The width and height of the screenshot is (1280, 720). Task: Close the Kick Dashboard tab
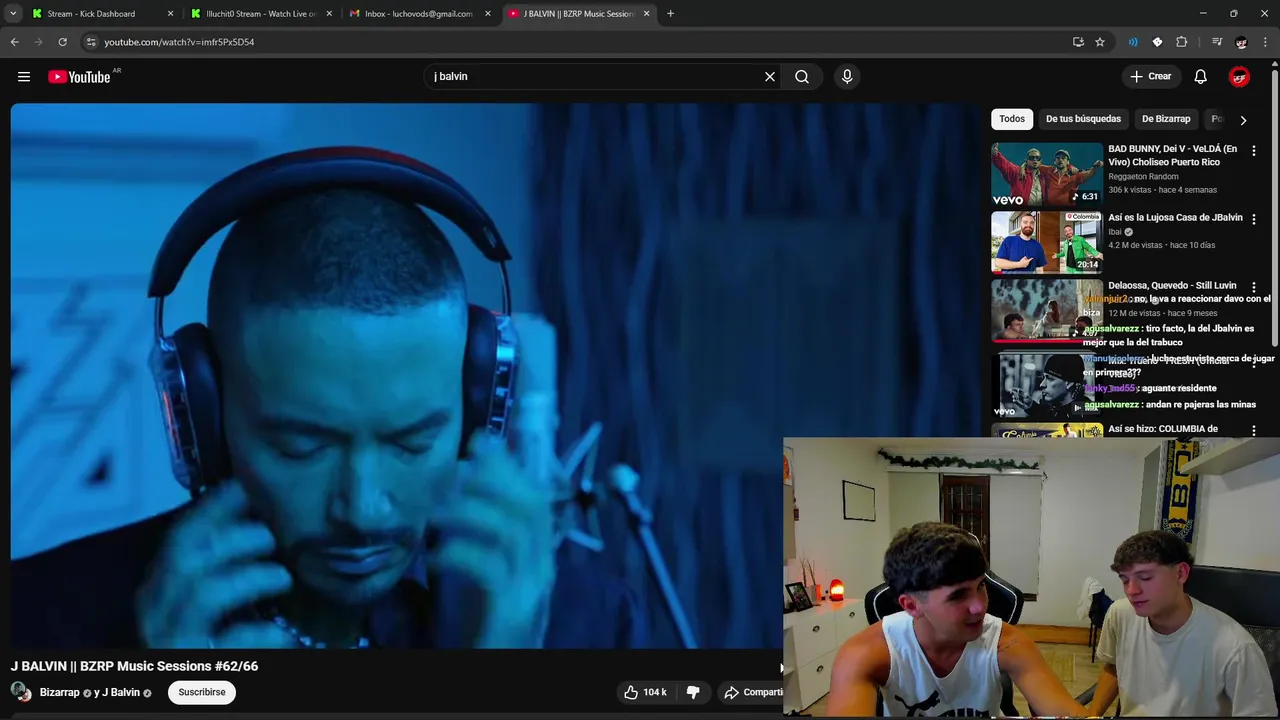coord(170,14)
